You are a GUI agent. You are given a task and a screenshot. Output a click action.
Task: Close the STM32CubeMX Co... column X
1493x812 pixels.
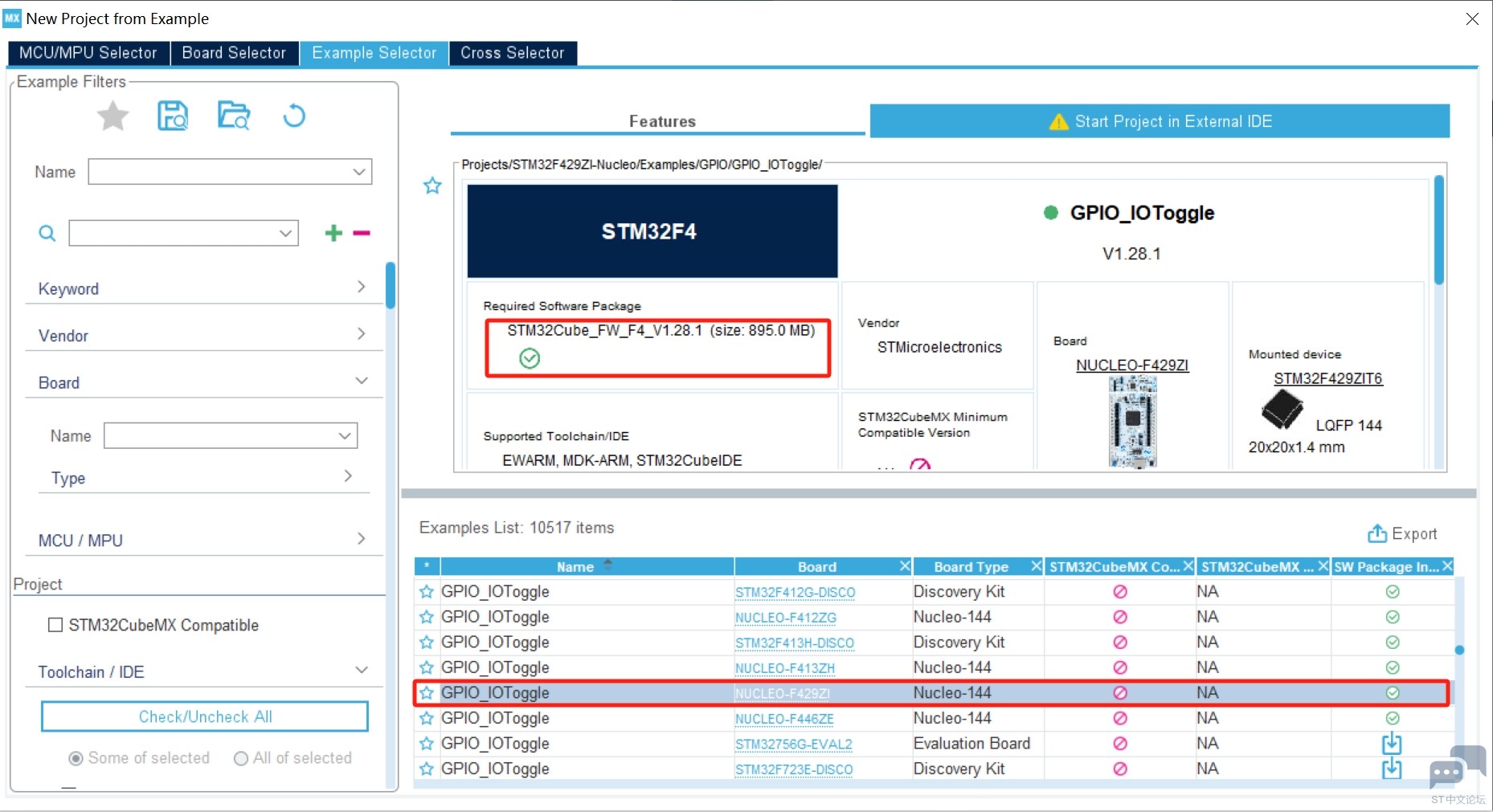tap(1188, 566)
